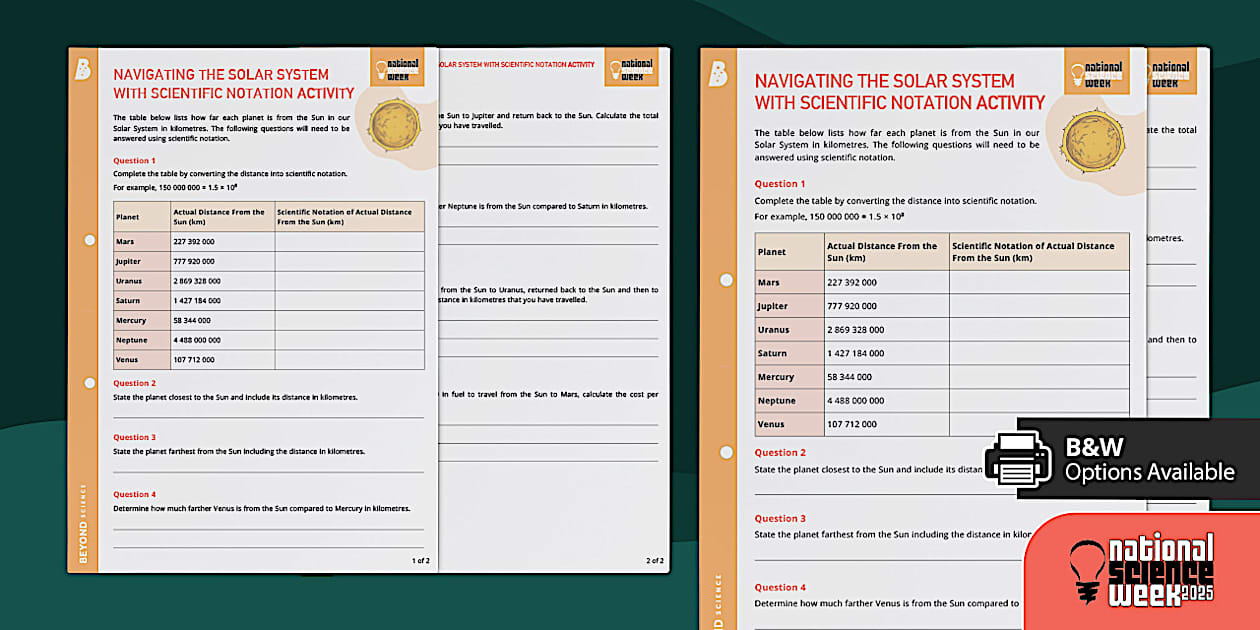Click the sun illustration on the left worksheet
The image size is (1260, 630).
(x=393, y=123)
